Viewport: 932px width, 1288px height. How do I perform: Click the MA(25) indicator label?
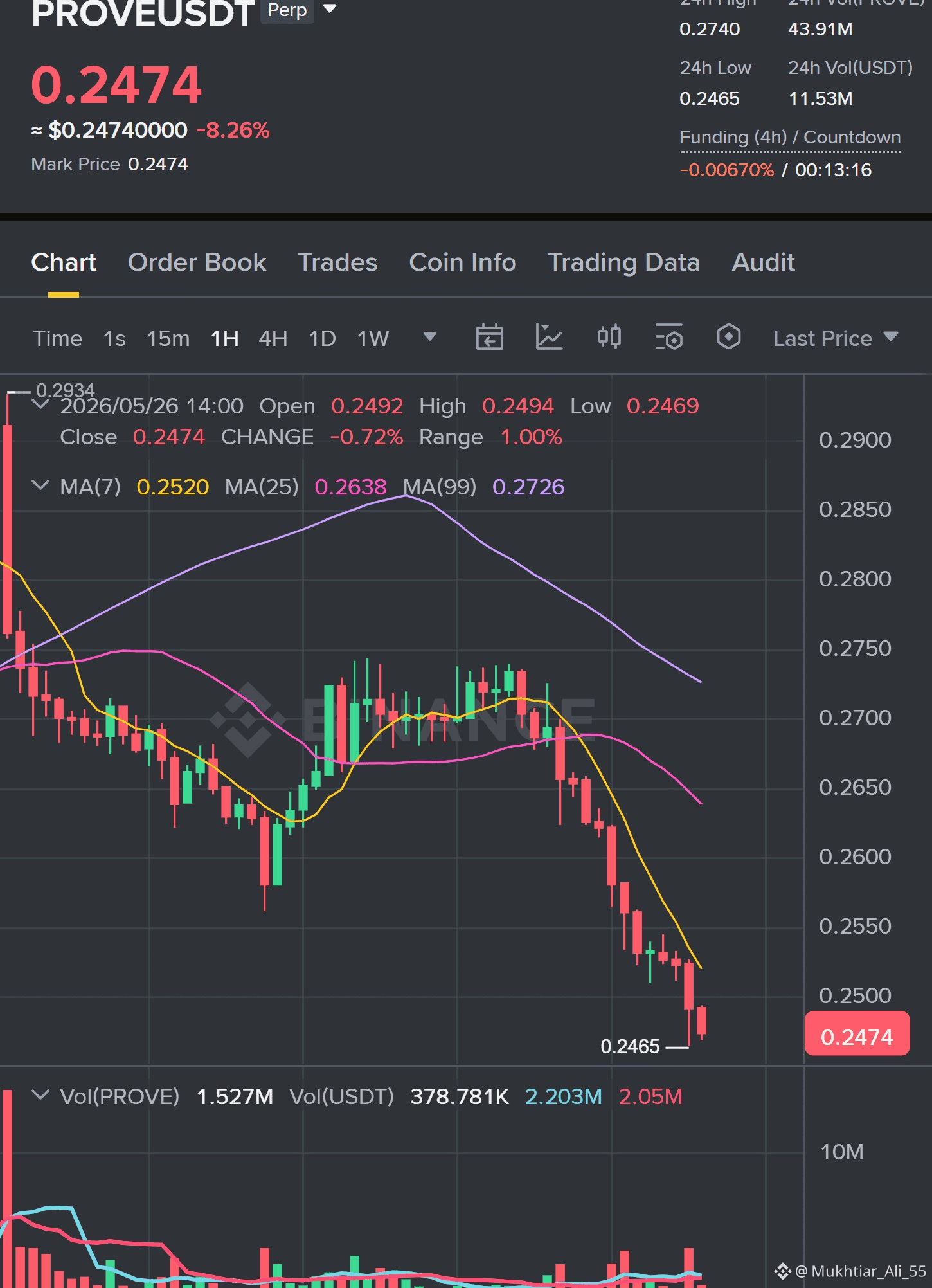coord(262,487)
